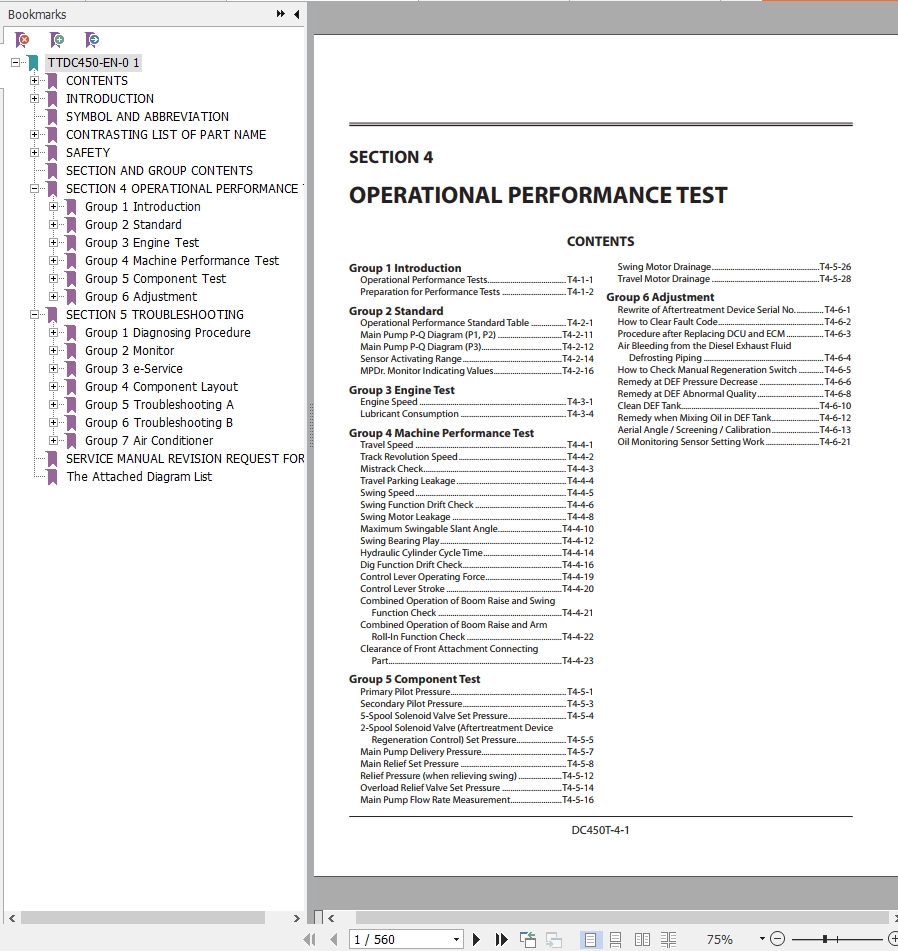This screenshot has height=951, width=898.
Task: Collapse the Bookmarks panel with the left arrow
Action: pos(297,13)
